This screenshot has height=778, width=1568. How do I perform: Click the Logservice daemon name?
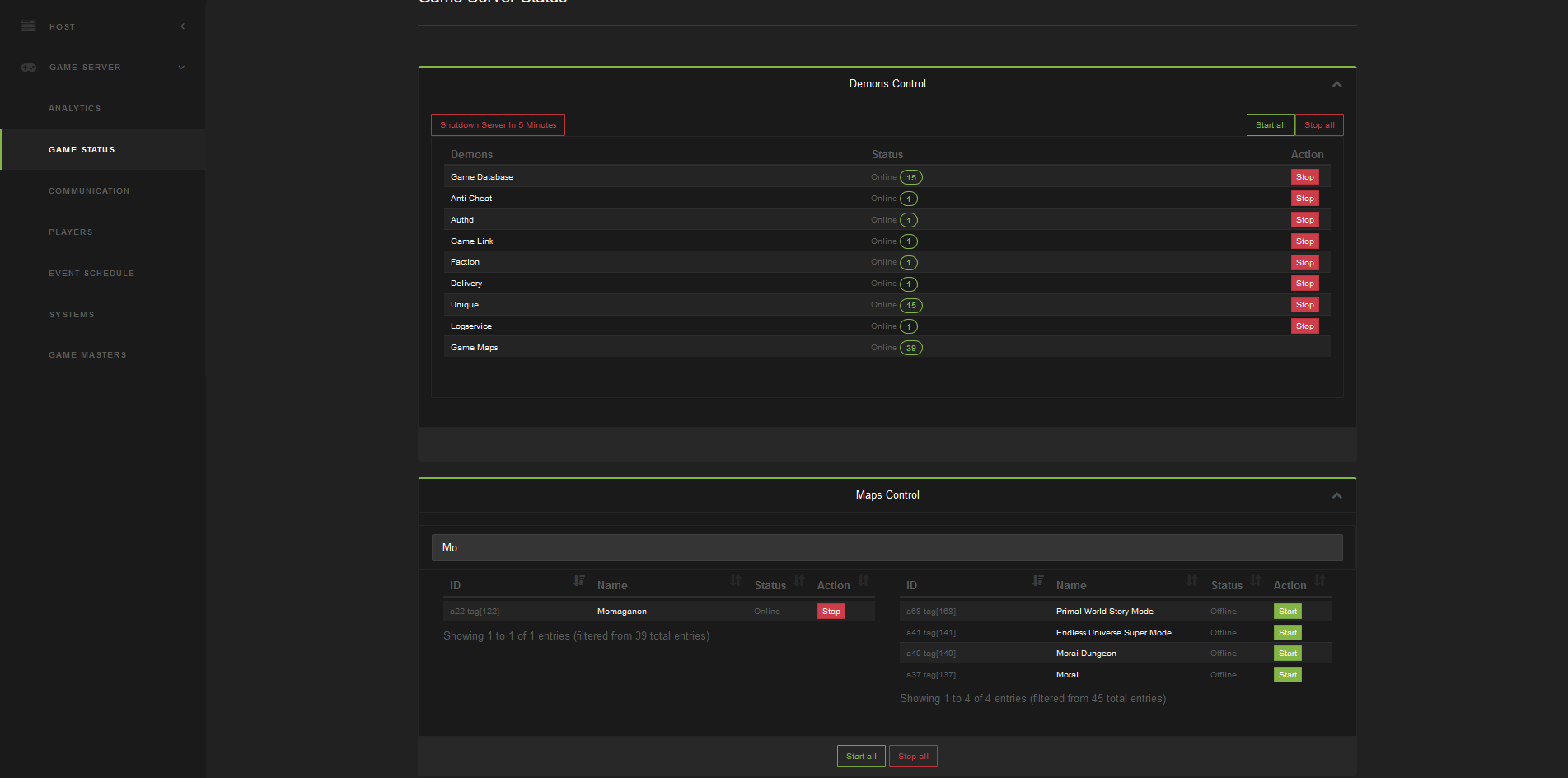click(x=471, y=326)
